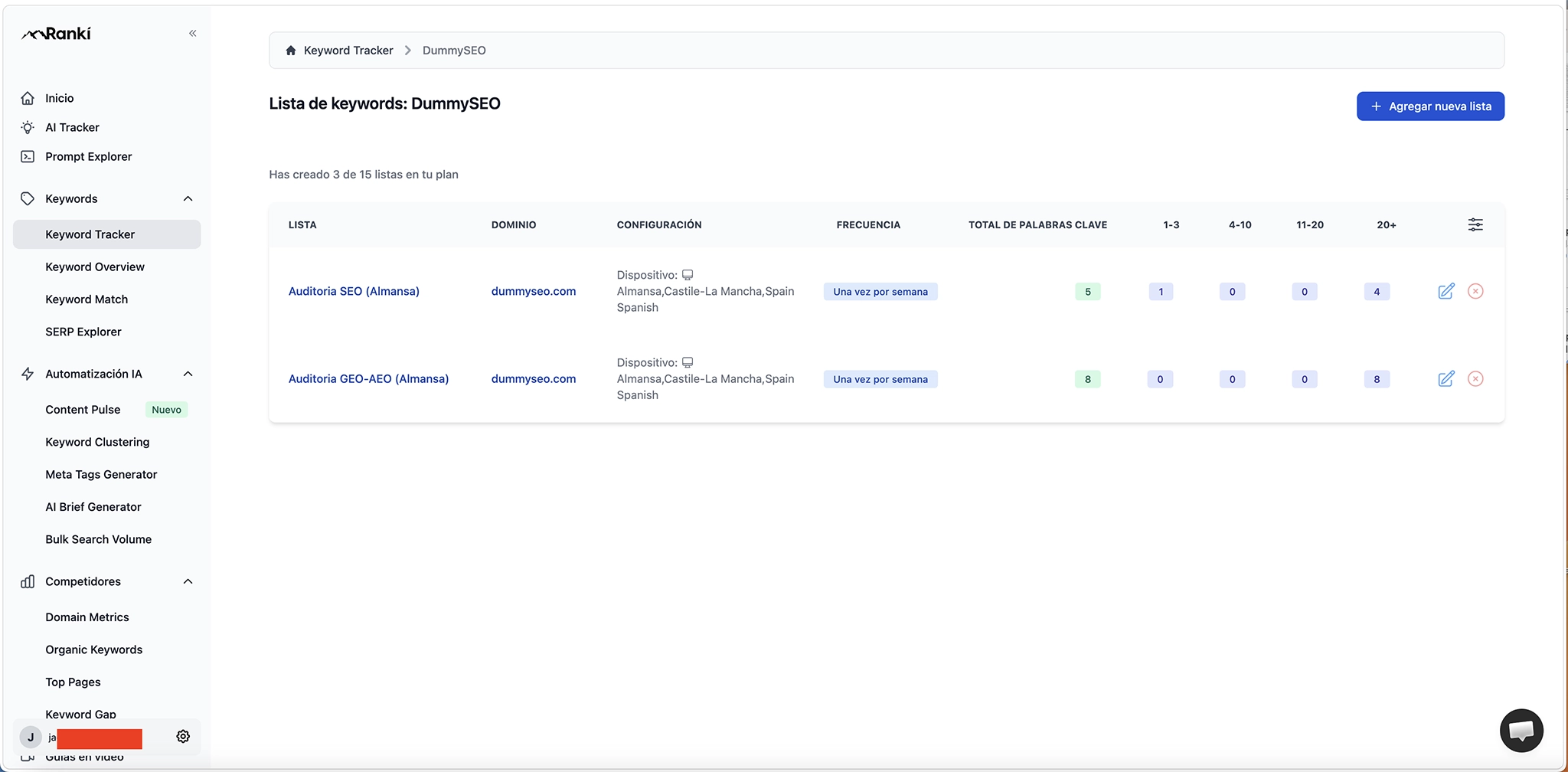This screenshot has height=772, width=1568.
Task: Open AI Tracker in the sidebar
Action: coord(72,127)
